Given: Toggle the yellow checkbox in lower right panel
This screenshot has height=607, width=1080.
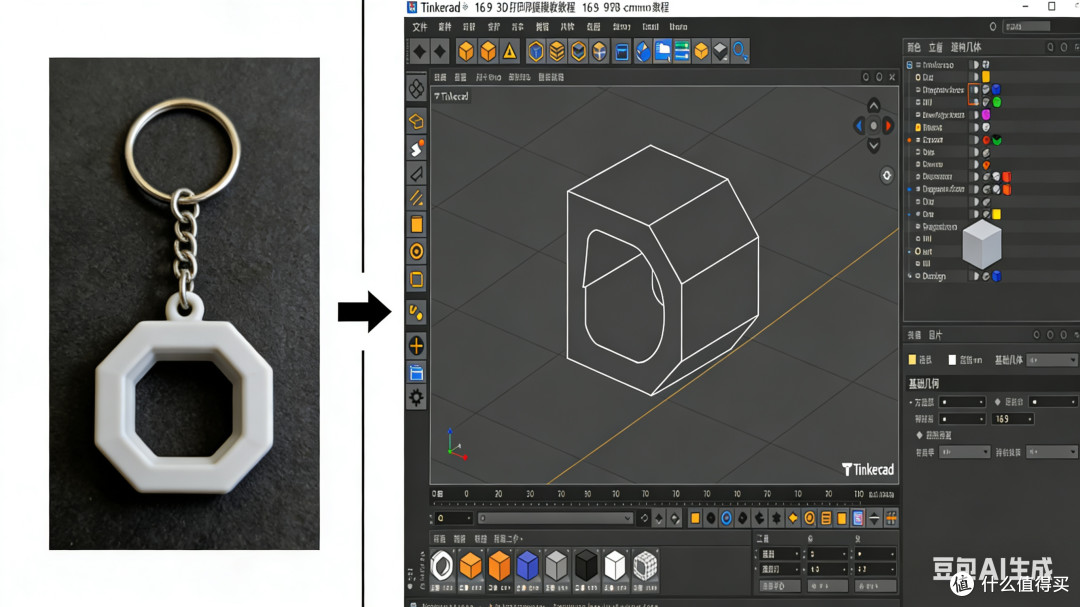Looking at the screenshot, I should [913, 360].
